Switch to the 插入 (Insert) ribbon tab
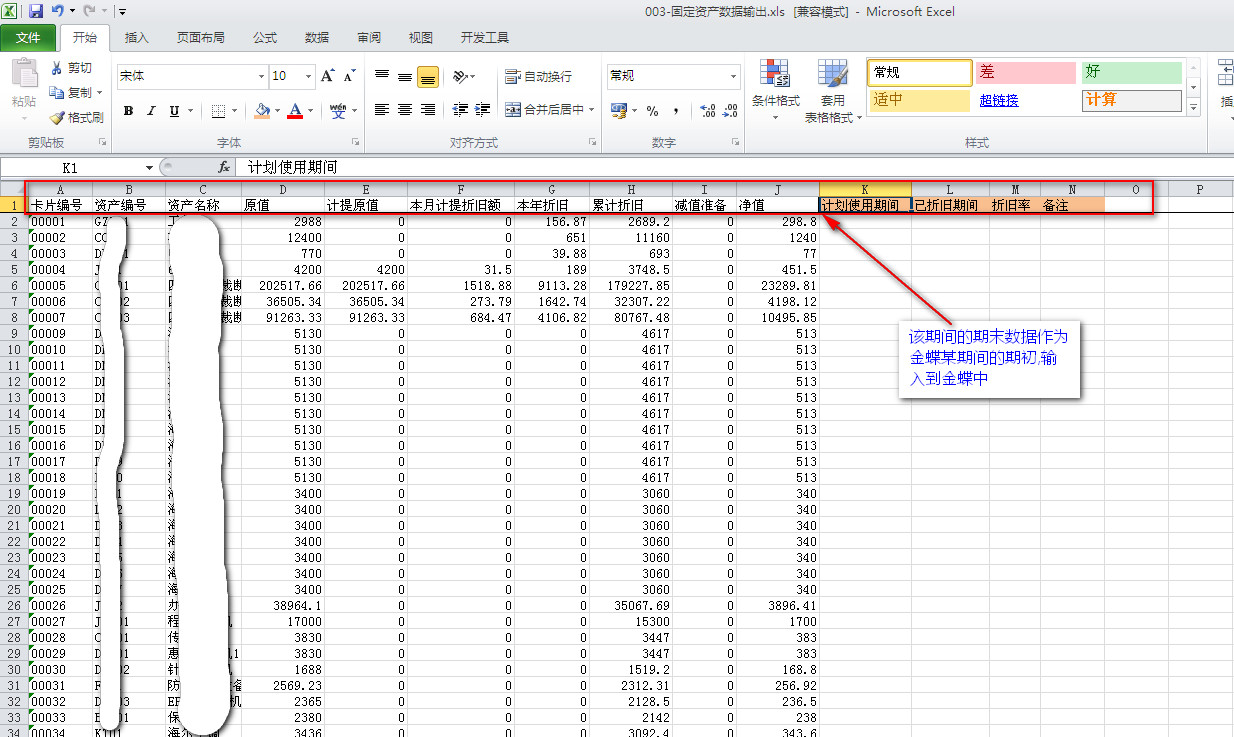 136,38
